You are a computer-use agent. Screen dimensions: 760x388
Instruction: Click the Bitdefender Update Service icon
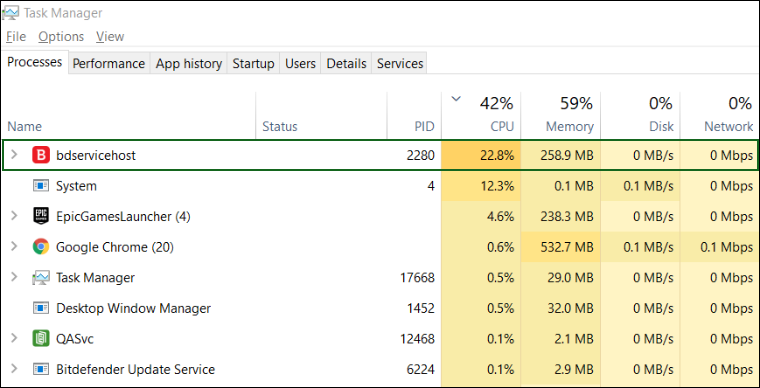pyautogui.click(x=41, y=369)
